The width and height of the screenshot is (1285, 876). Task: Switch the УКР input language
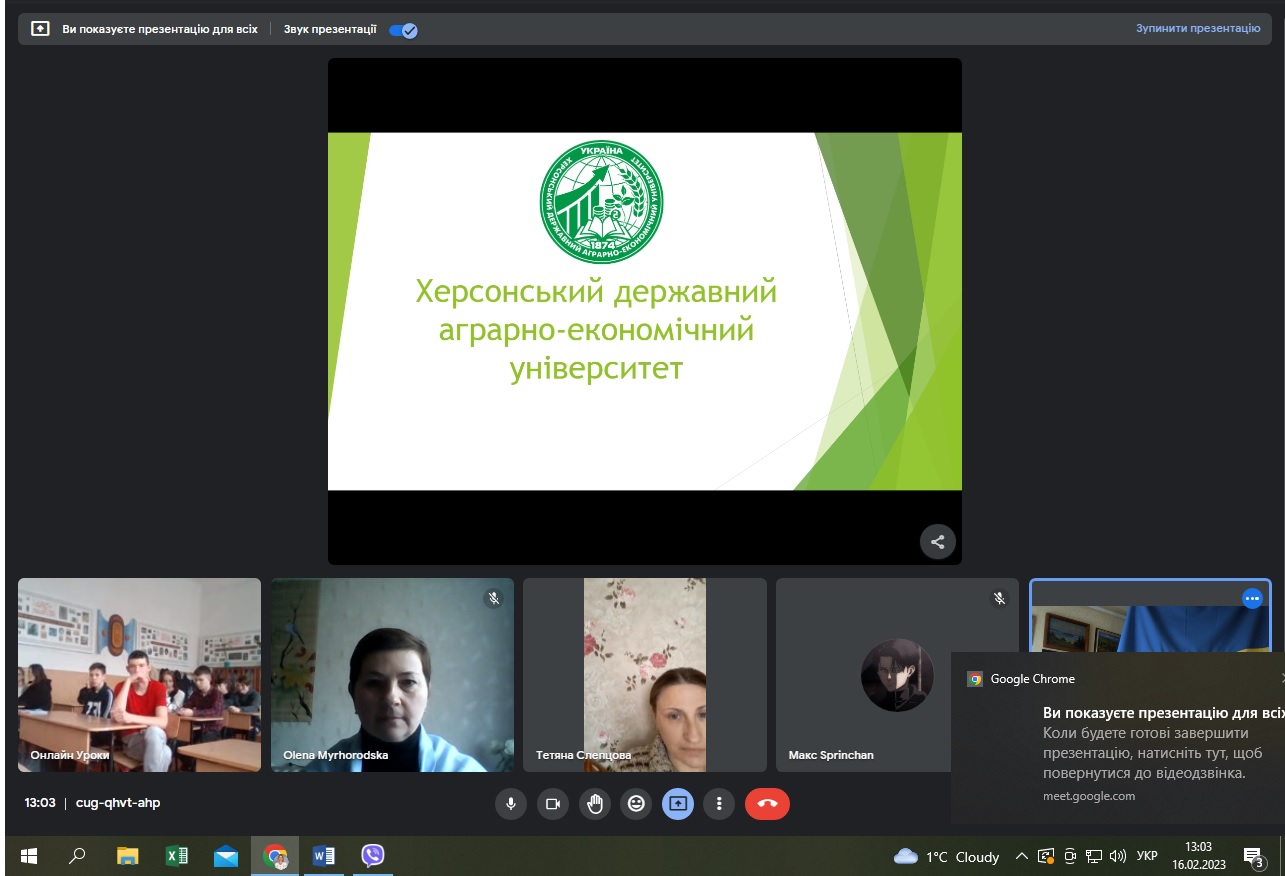pos(1147,857)
